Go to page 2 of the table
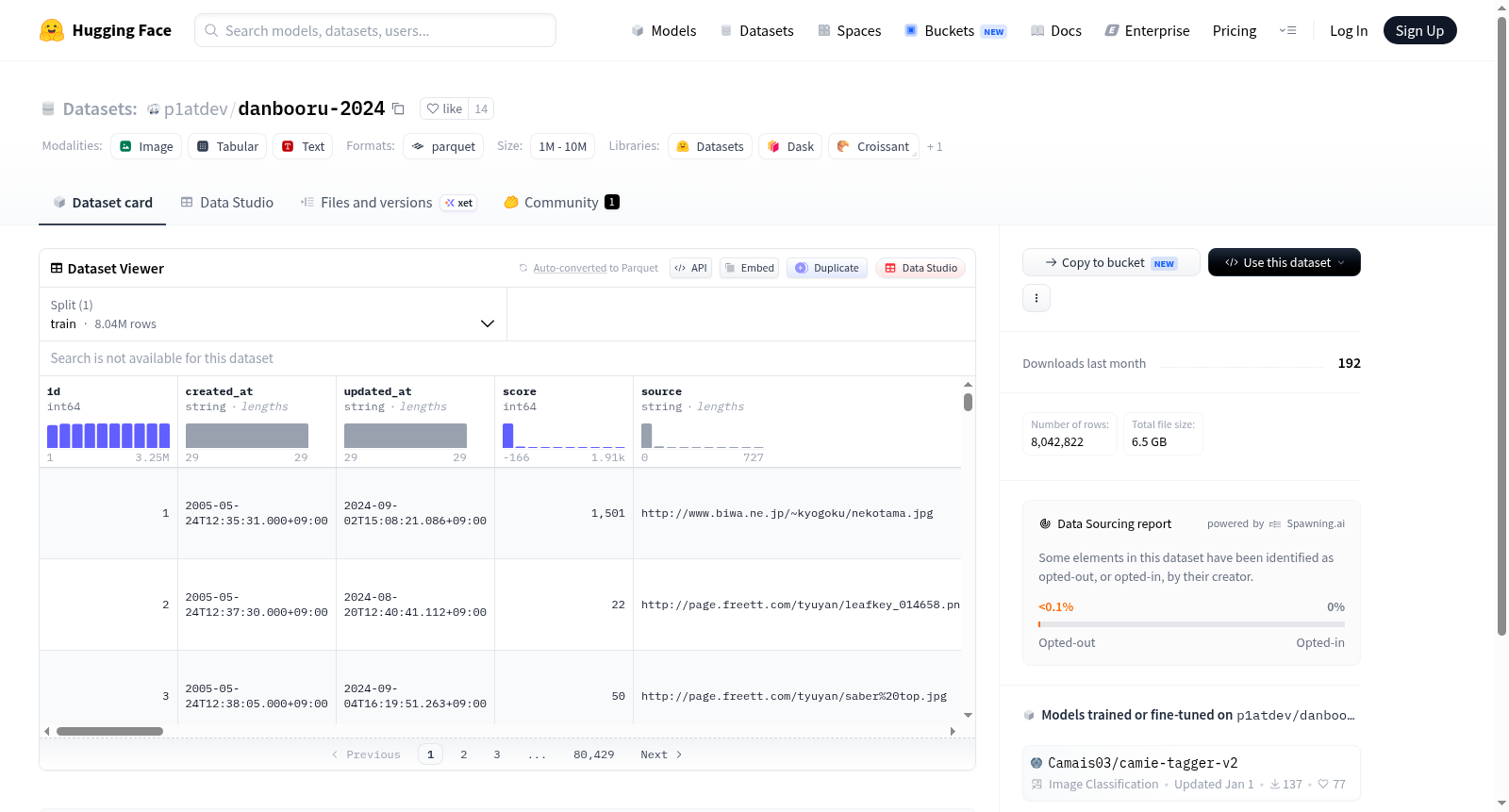Viewport: 1509px width, 812px height. coord(464,754)
